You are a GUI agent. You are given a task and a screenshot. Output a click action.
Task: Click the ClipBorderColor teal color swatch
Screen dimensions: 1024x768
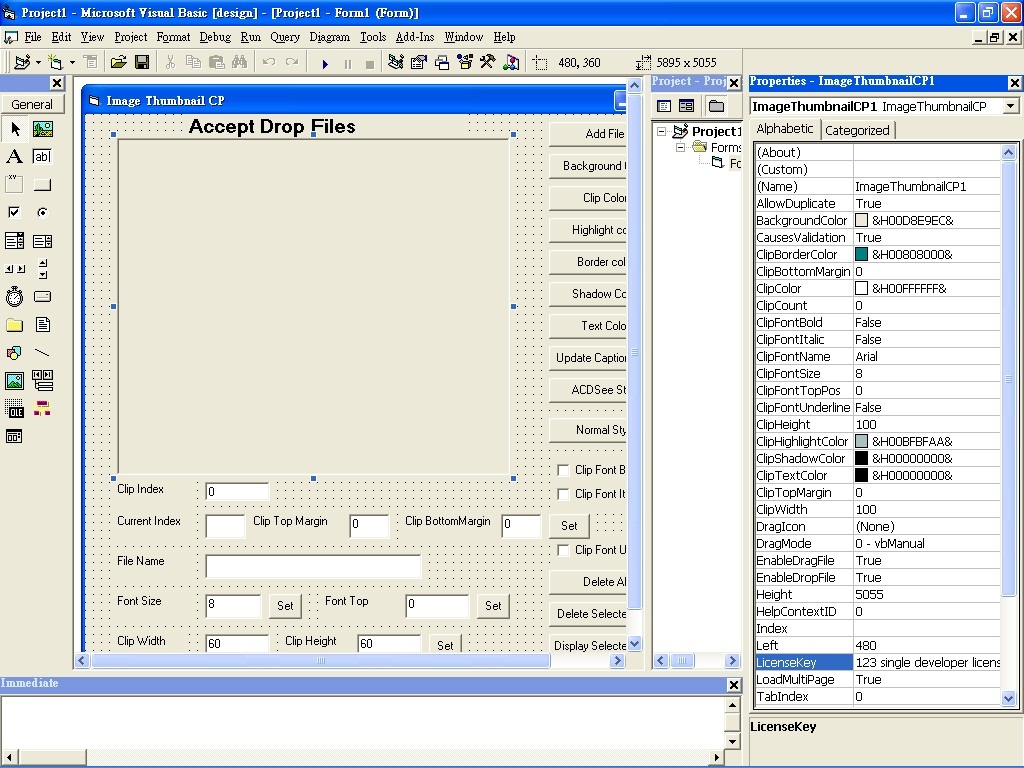[x=862, y=255]
